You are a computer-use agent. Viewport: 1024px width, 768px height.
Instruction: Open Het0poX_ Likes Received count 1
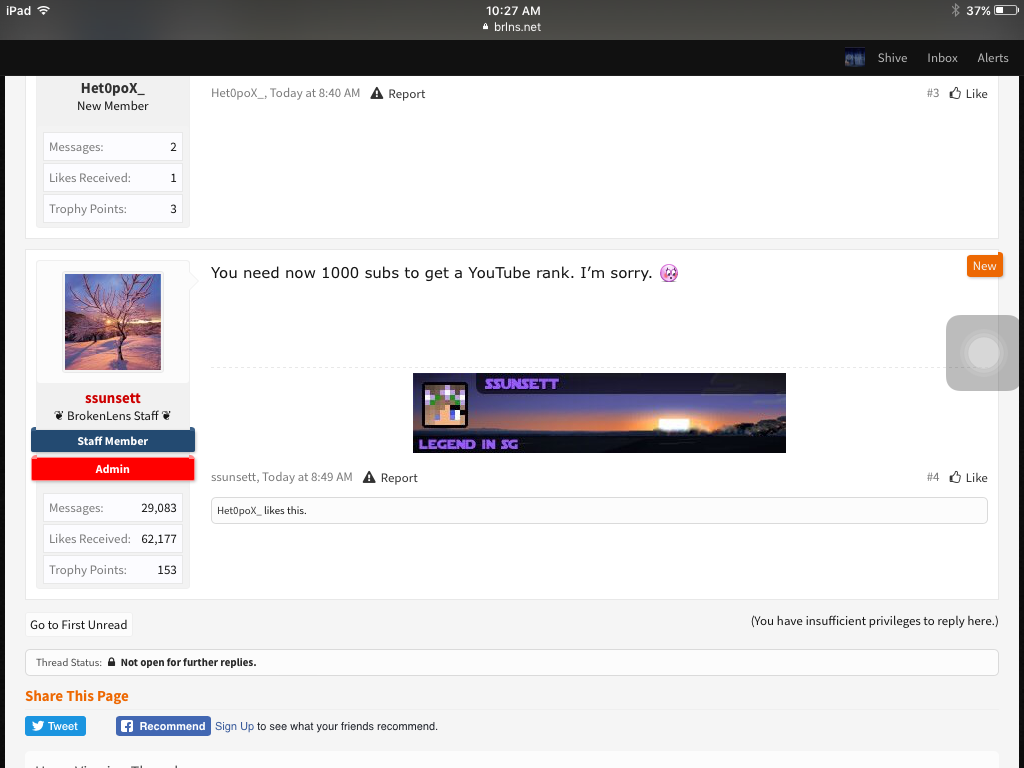(x=173, y=178)
